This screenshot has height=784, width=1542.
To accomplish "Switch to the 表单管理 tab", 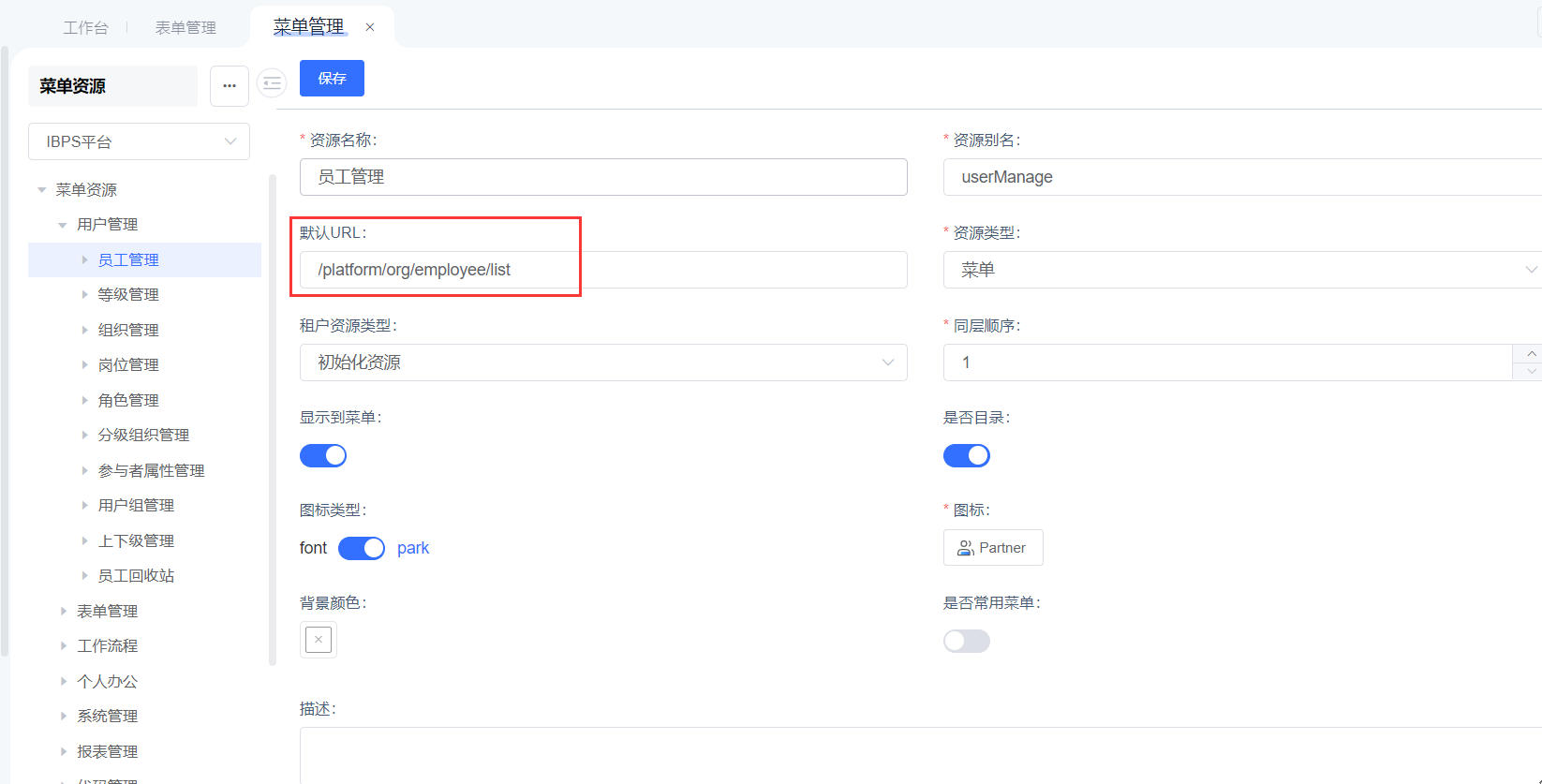I will (x=185, y=28).
